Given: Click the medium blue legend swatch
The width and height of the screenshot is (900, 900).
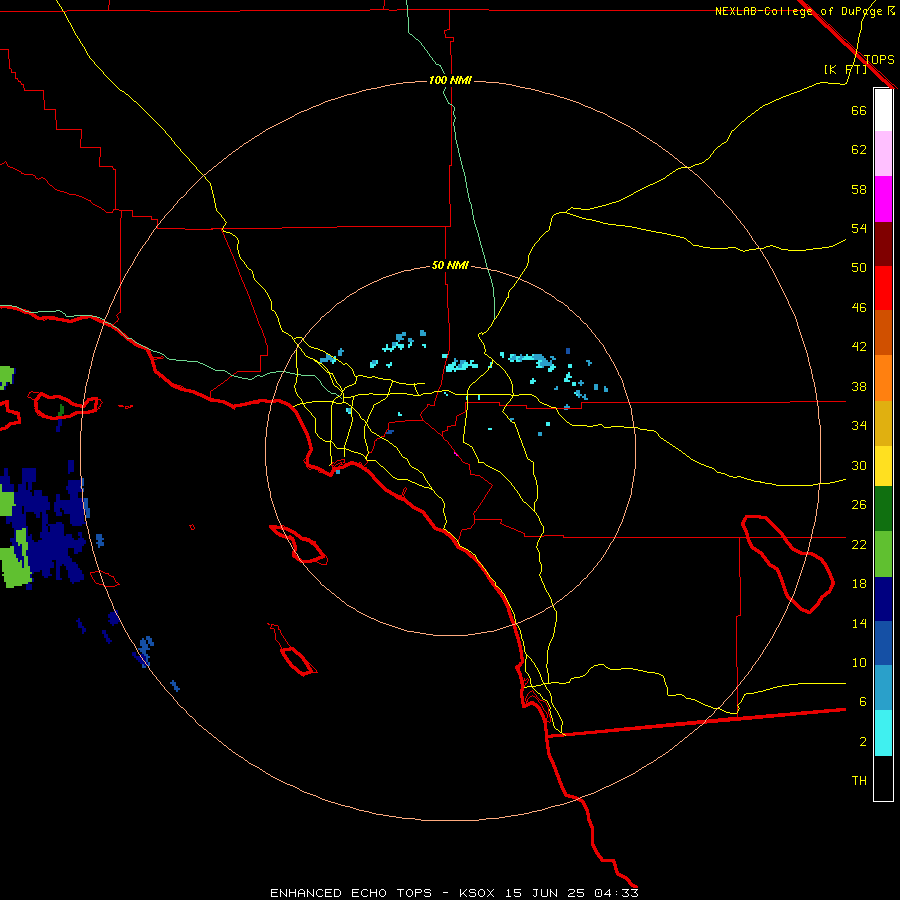Looking at the screenshot, I should (x=883, y=643).
